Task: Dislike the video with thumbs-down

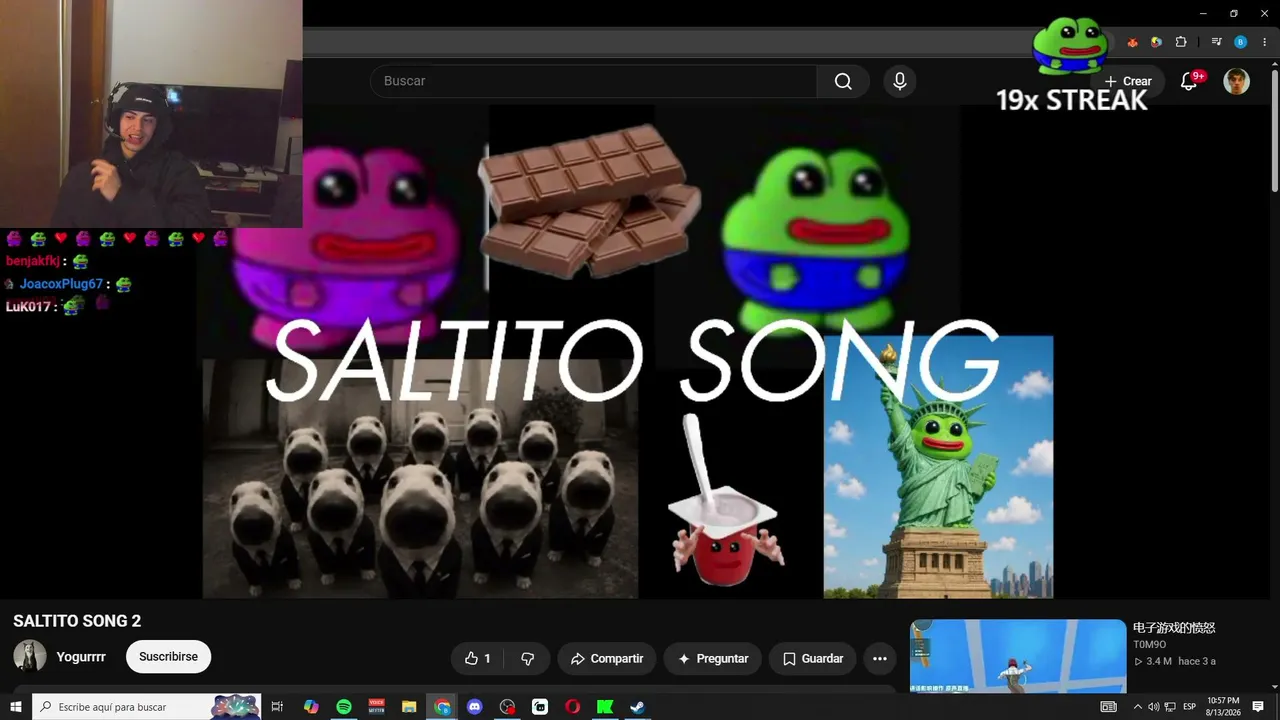Action: click(527, 659)
